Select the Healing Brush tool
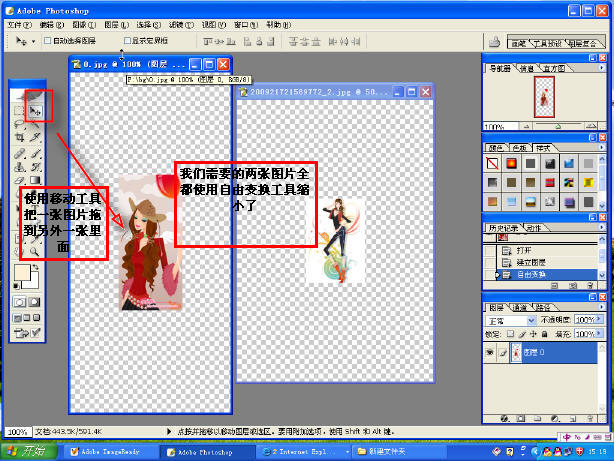614x461 pixels. (x=19, y=154)
